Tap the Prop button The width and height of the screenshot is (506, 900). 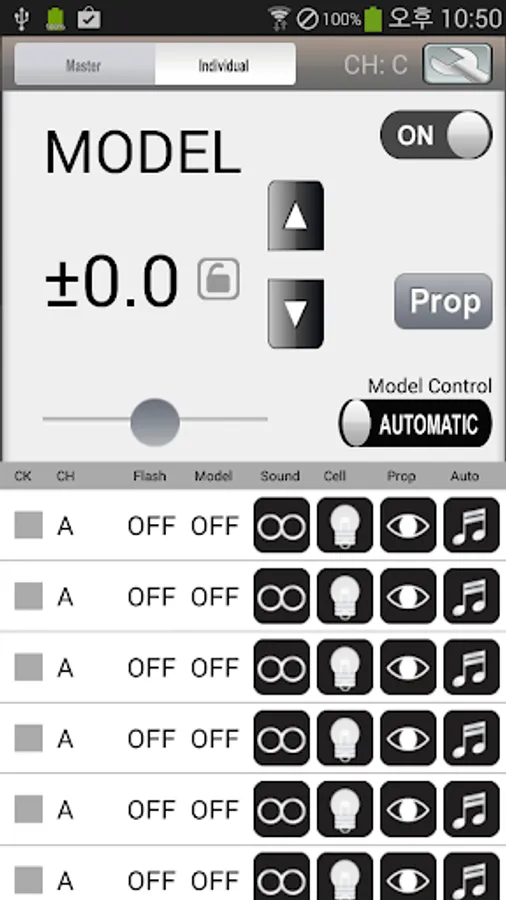(x=443, y=301)
